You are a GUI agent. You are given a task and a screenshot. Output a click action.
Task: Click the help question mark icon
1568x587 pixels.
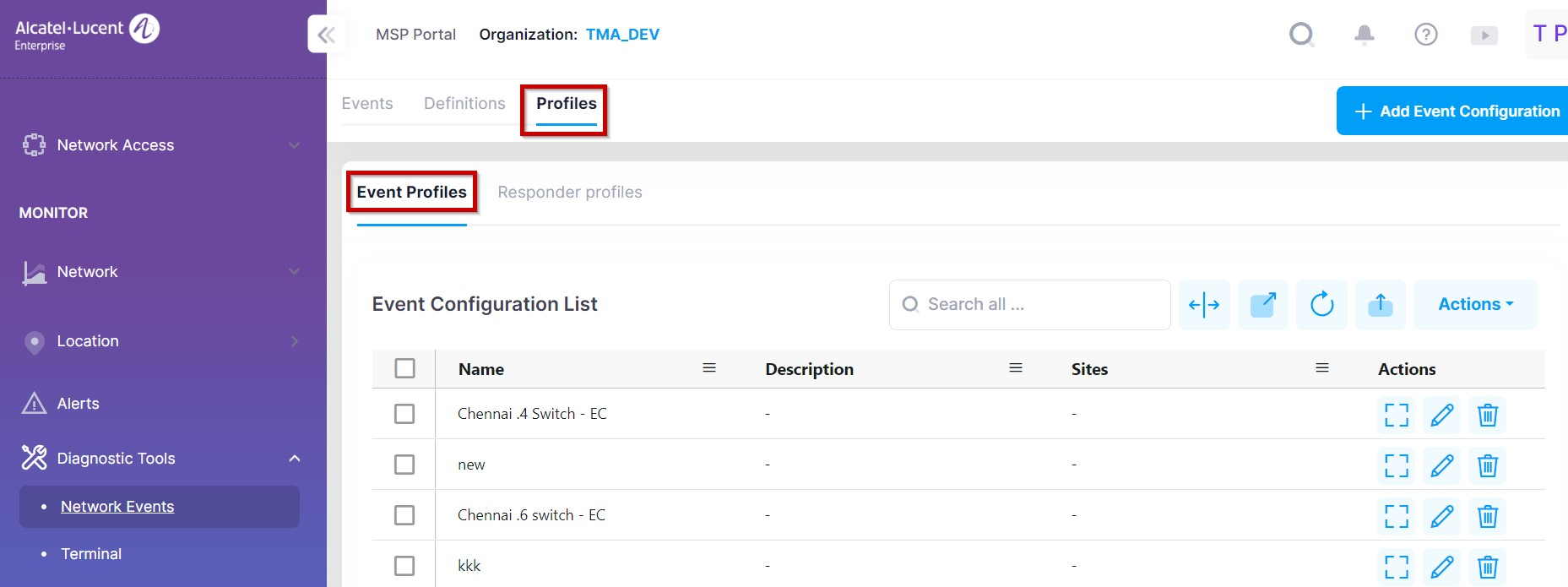click(1425, 35)
